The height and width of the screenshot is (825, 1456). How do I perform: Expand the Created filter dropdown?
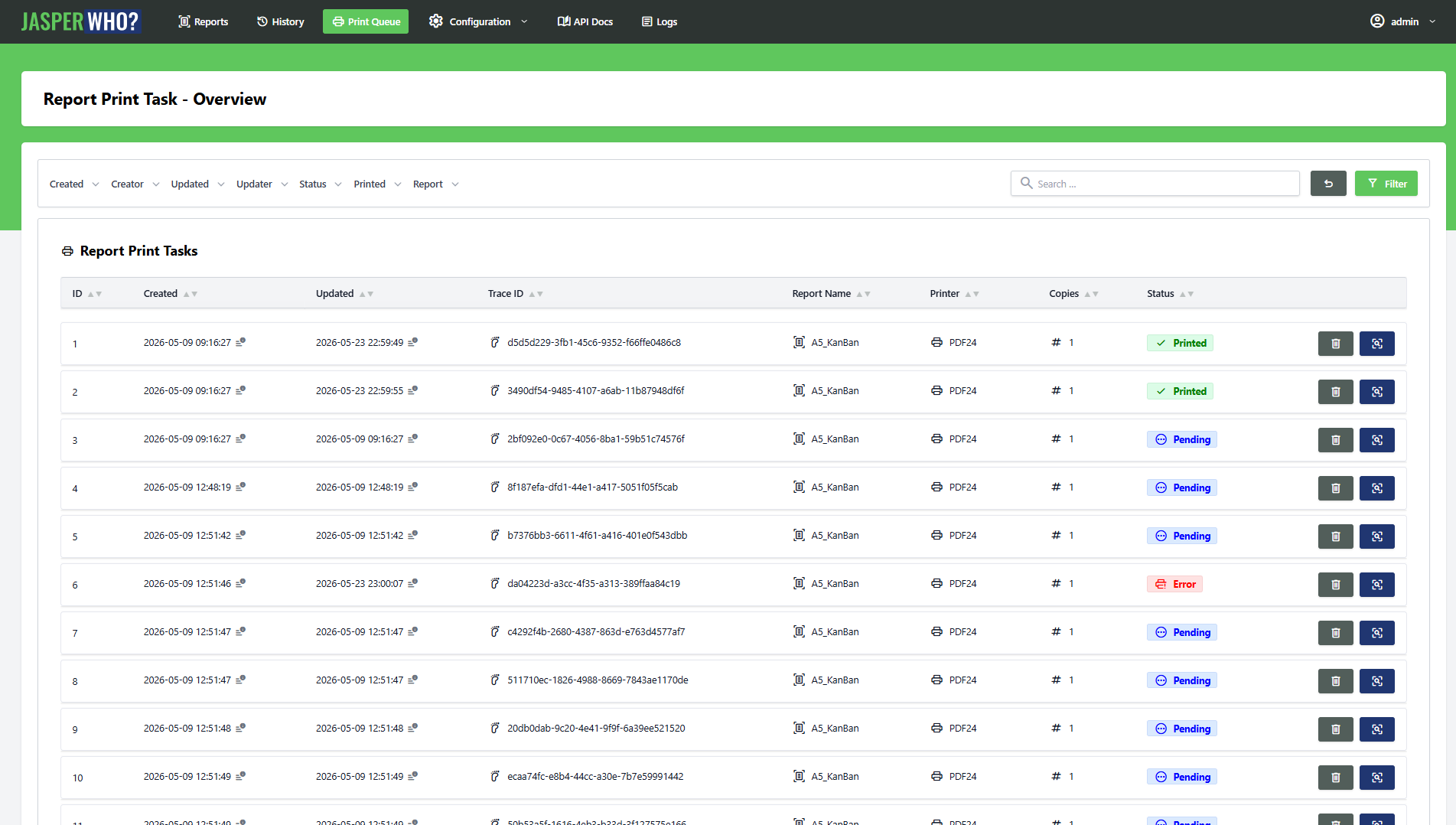coord(74,184)
